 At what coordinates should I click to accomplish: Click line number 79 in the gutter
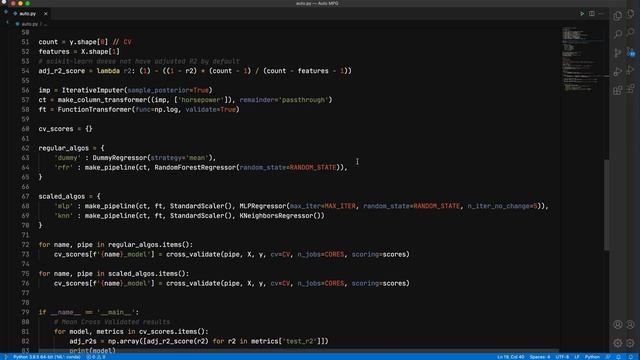tap(25, 312)
